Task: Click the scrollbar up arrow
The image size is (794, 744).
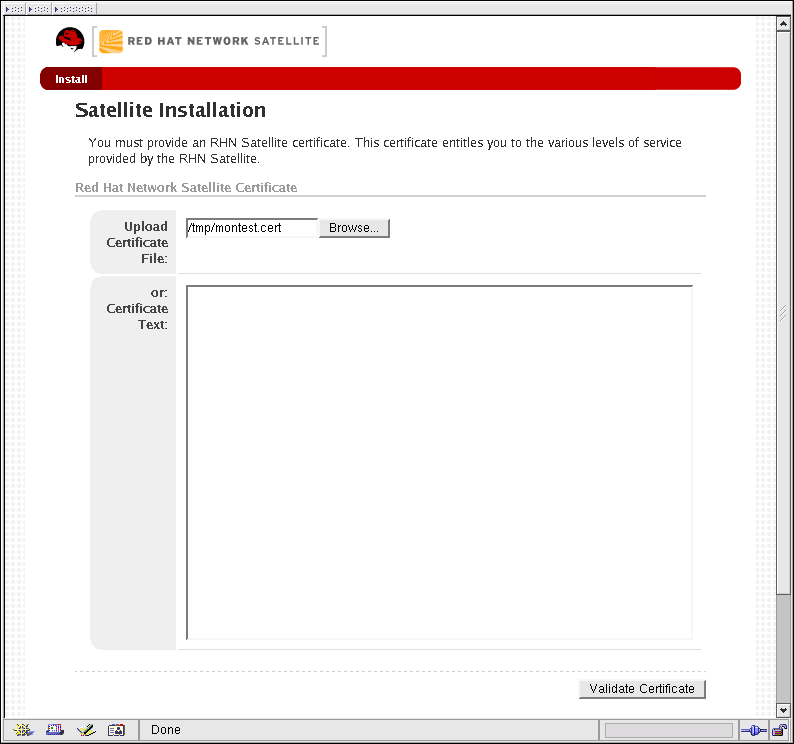Action: click(783, 24)
